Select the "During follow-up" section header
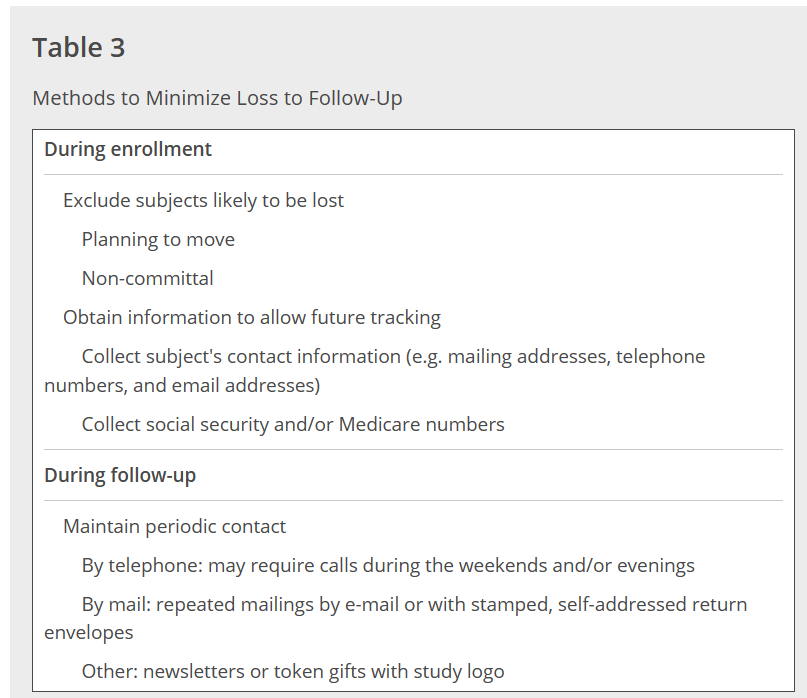 120,475
